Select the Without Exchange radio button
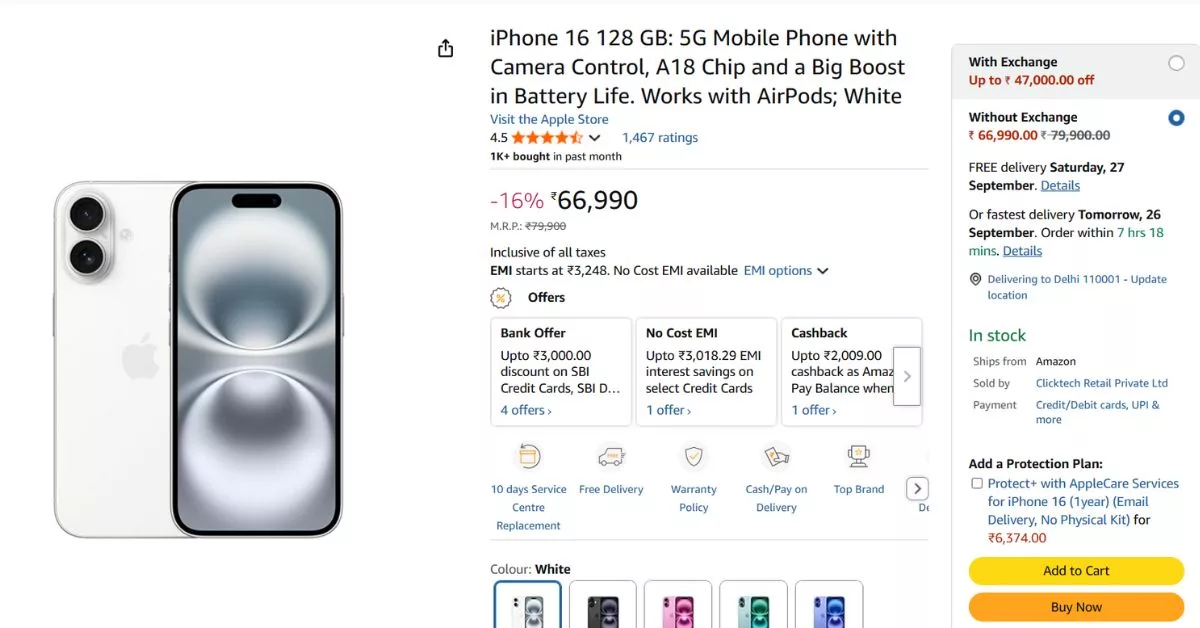Image resolution: width=1200 pixels, height=628 pixels. pos(1176,116)
